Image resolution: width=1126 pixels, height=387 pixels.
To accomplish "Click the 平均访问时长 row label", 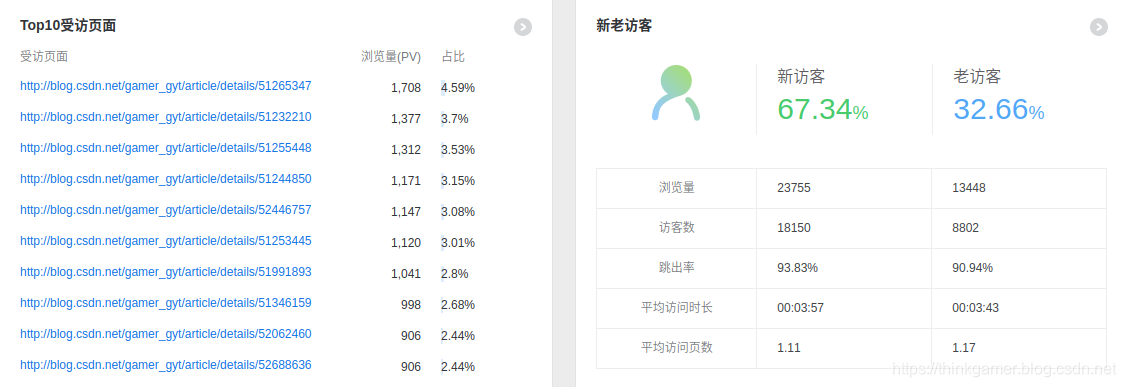I will click(676, 308).
